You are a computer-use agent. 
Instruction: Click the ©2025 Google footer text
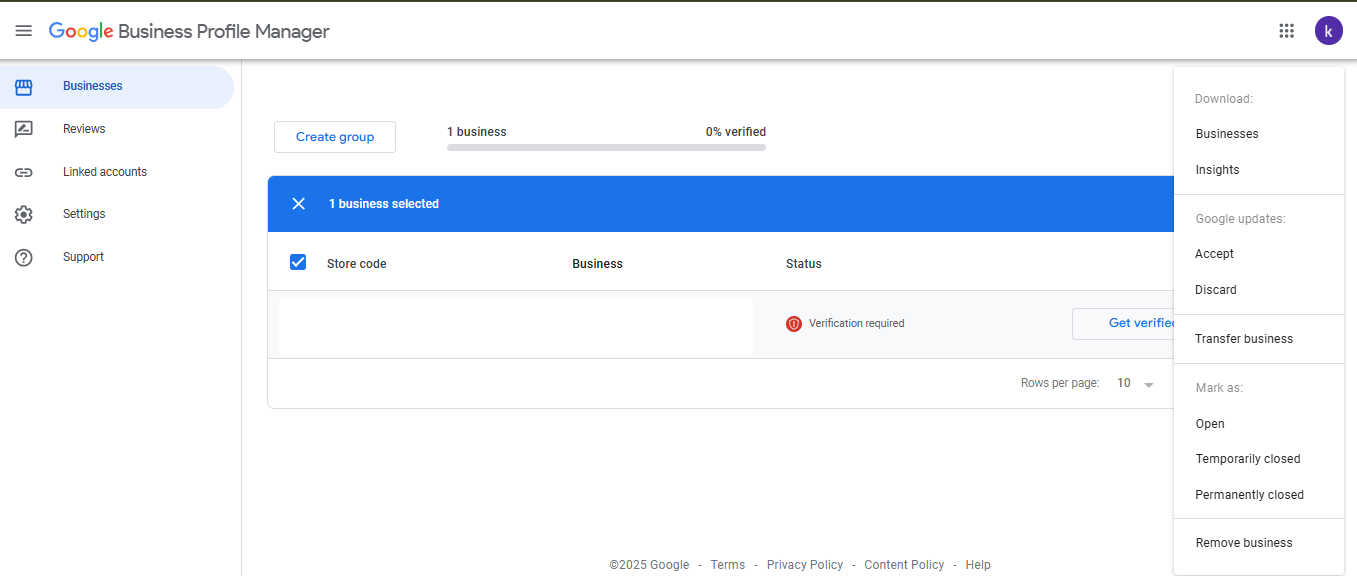[649, 565]
